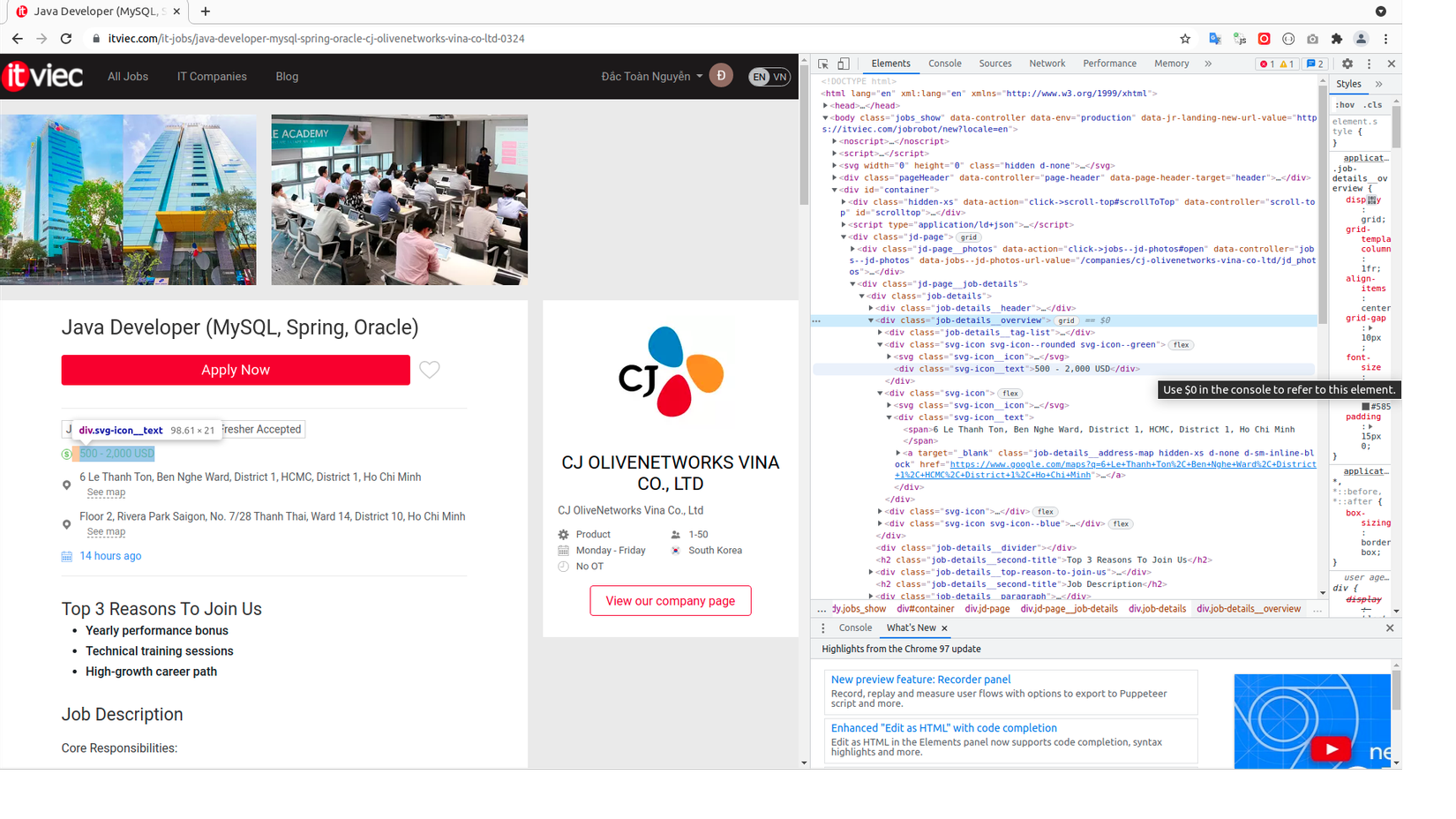Switch language to VN with the toggle
Viewport: 1456px width, 819px height.
[x=780, y=77]
